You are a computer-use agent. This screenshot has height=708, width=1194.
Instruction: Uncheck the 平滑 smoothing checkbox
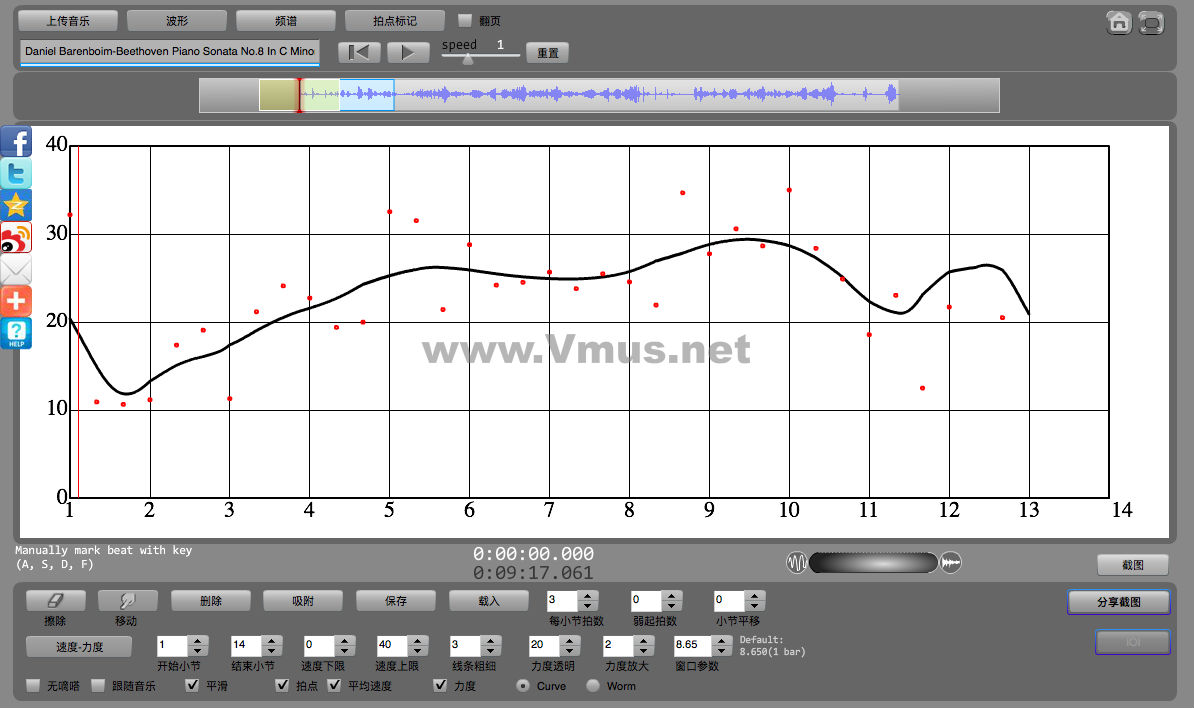(x=193, y=686)
